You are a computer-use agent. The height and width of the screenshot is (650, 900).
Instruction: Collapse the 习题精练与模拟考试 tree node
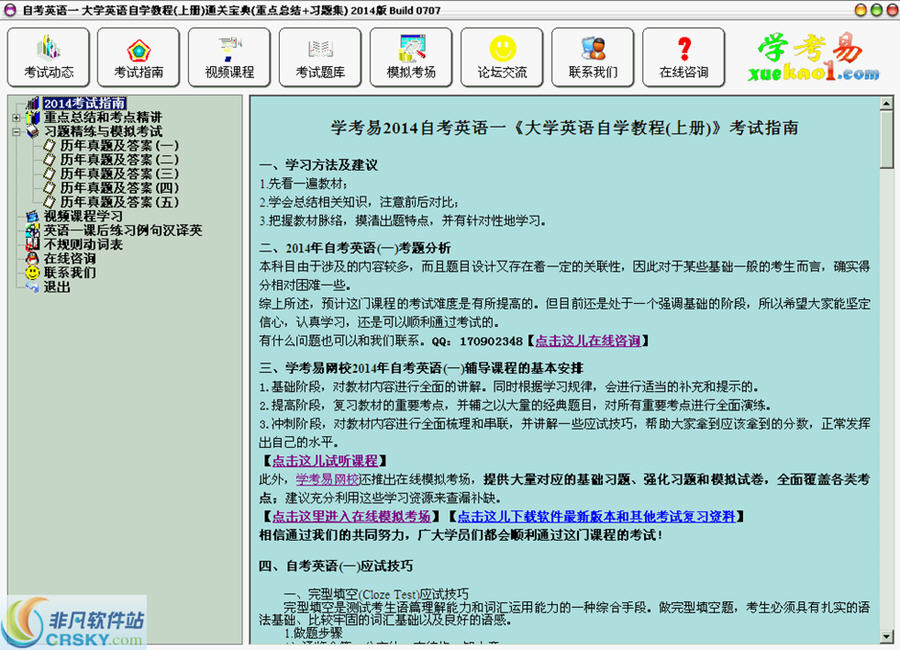[16, 132]
